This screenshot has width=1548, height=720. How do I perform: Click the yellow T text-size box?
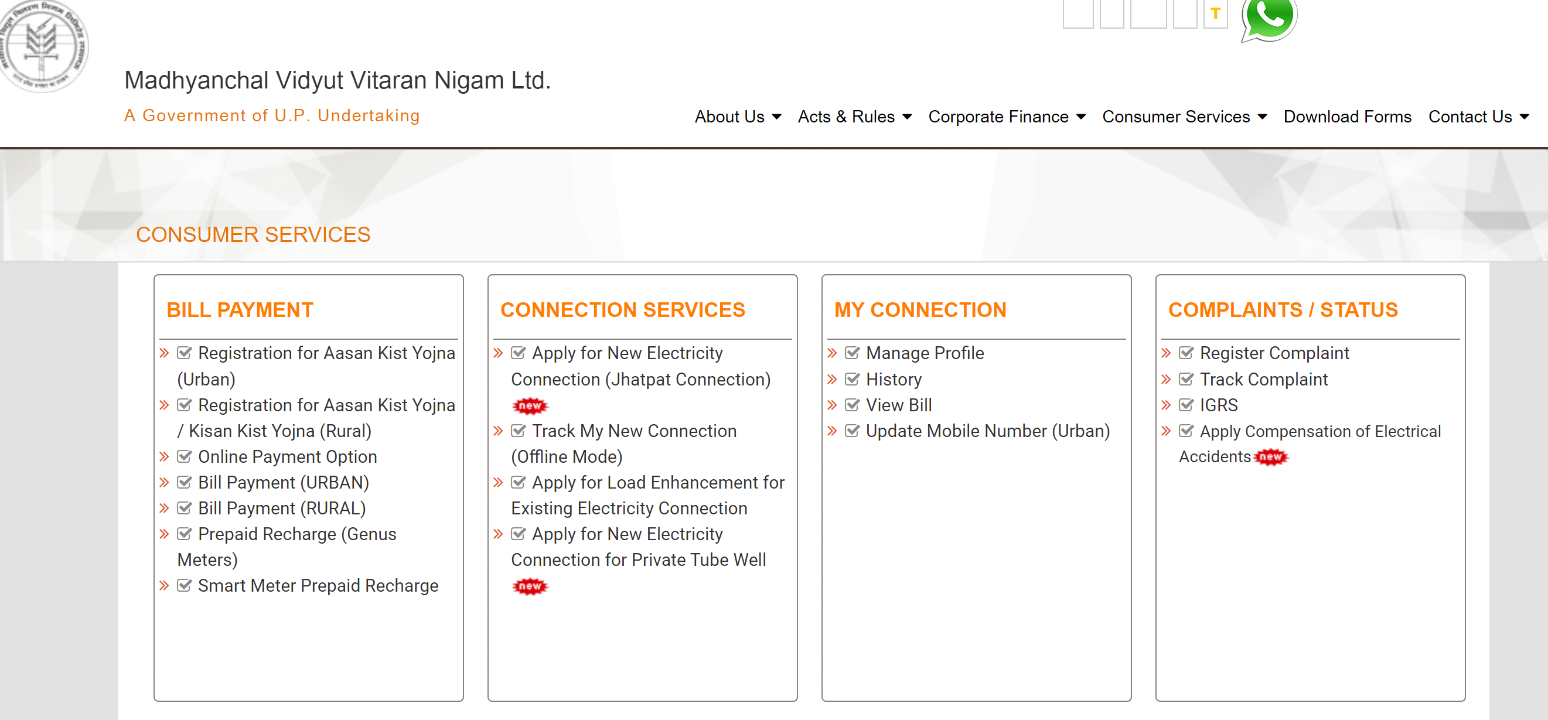click(1215, 14)
